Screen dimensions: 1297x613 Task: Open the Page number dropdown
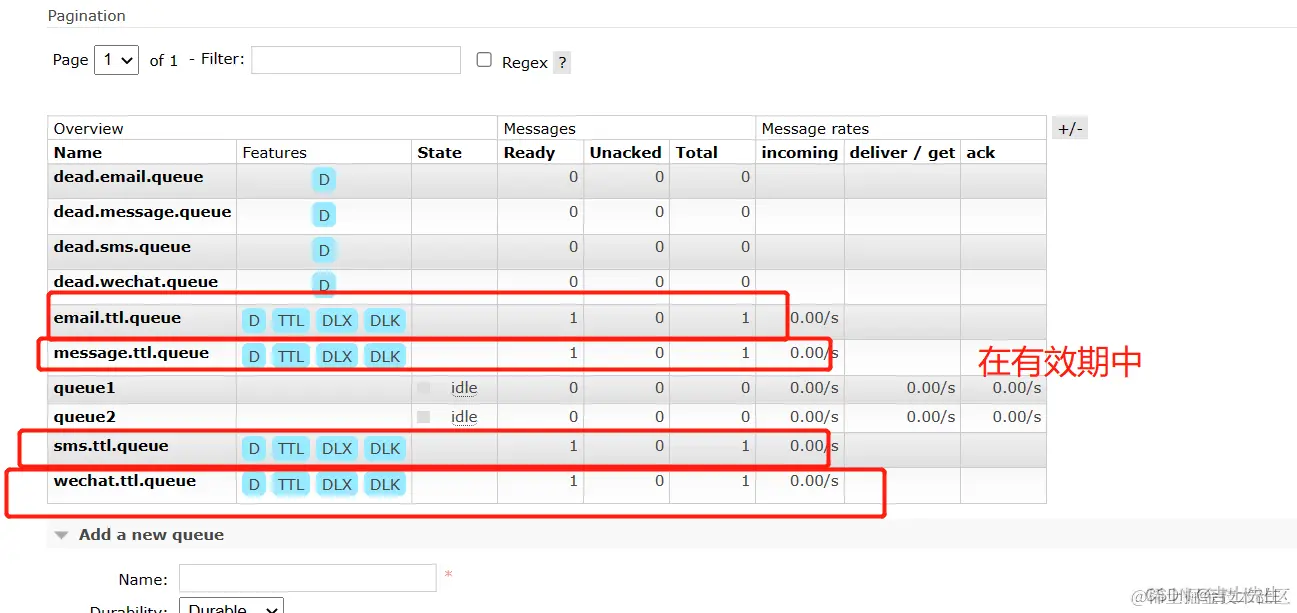[x=116, y=60]
